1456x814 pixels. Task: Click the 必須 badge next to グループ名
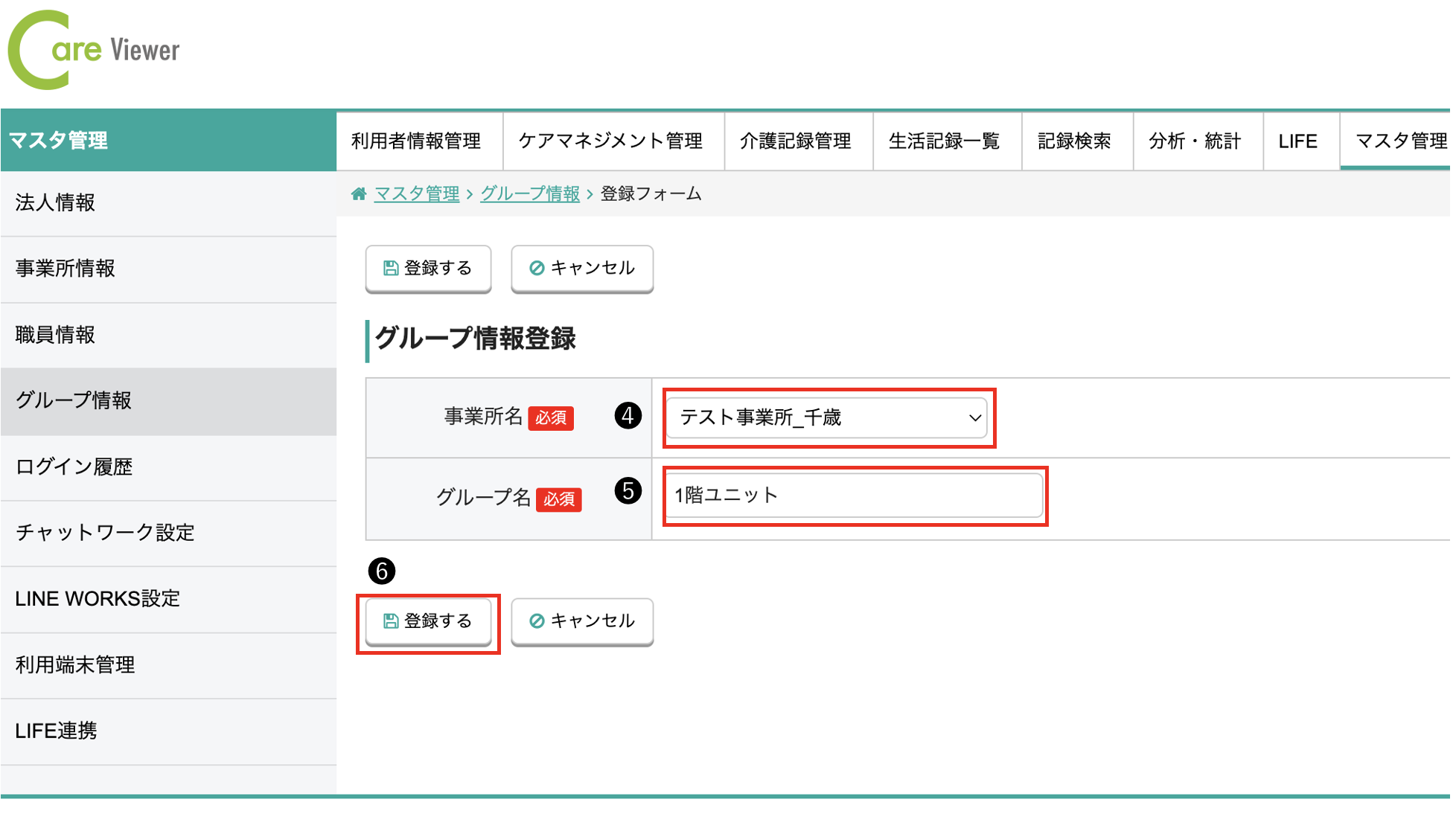(x=559, y=499)
